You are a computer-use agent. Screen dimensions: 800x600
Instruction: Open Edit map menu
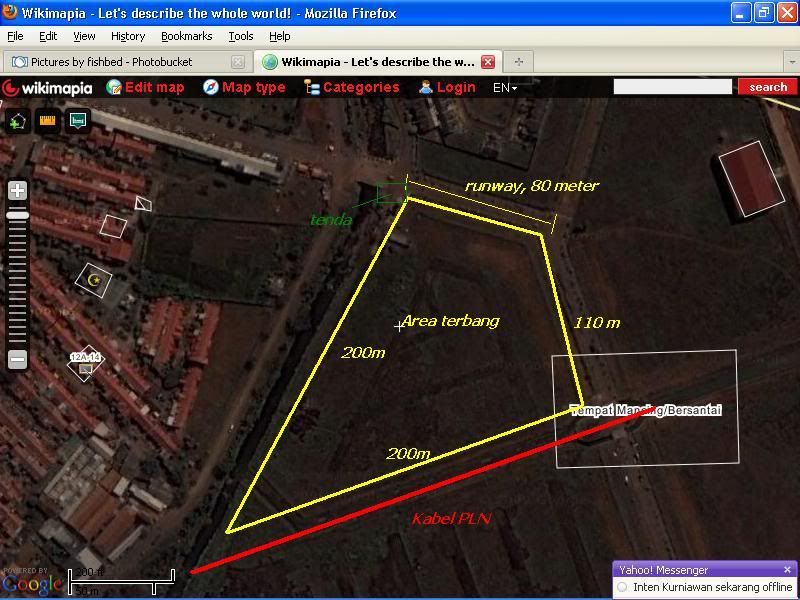pos(154,87)
